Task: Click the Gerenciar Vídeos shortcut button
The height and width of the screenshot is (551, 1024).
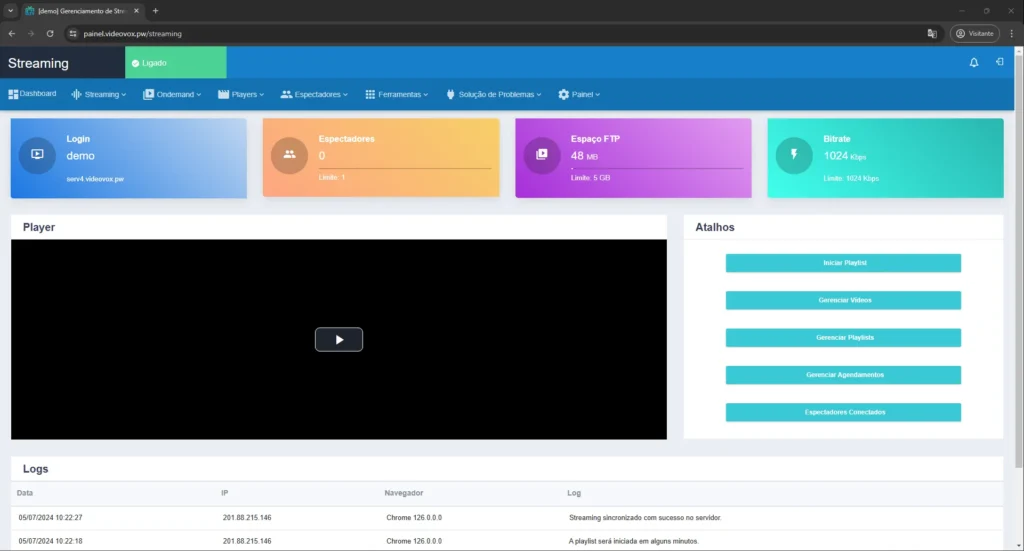Action: (x=842, y=300)
